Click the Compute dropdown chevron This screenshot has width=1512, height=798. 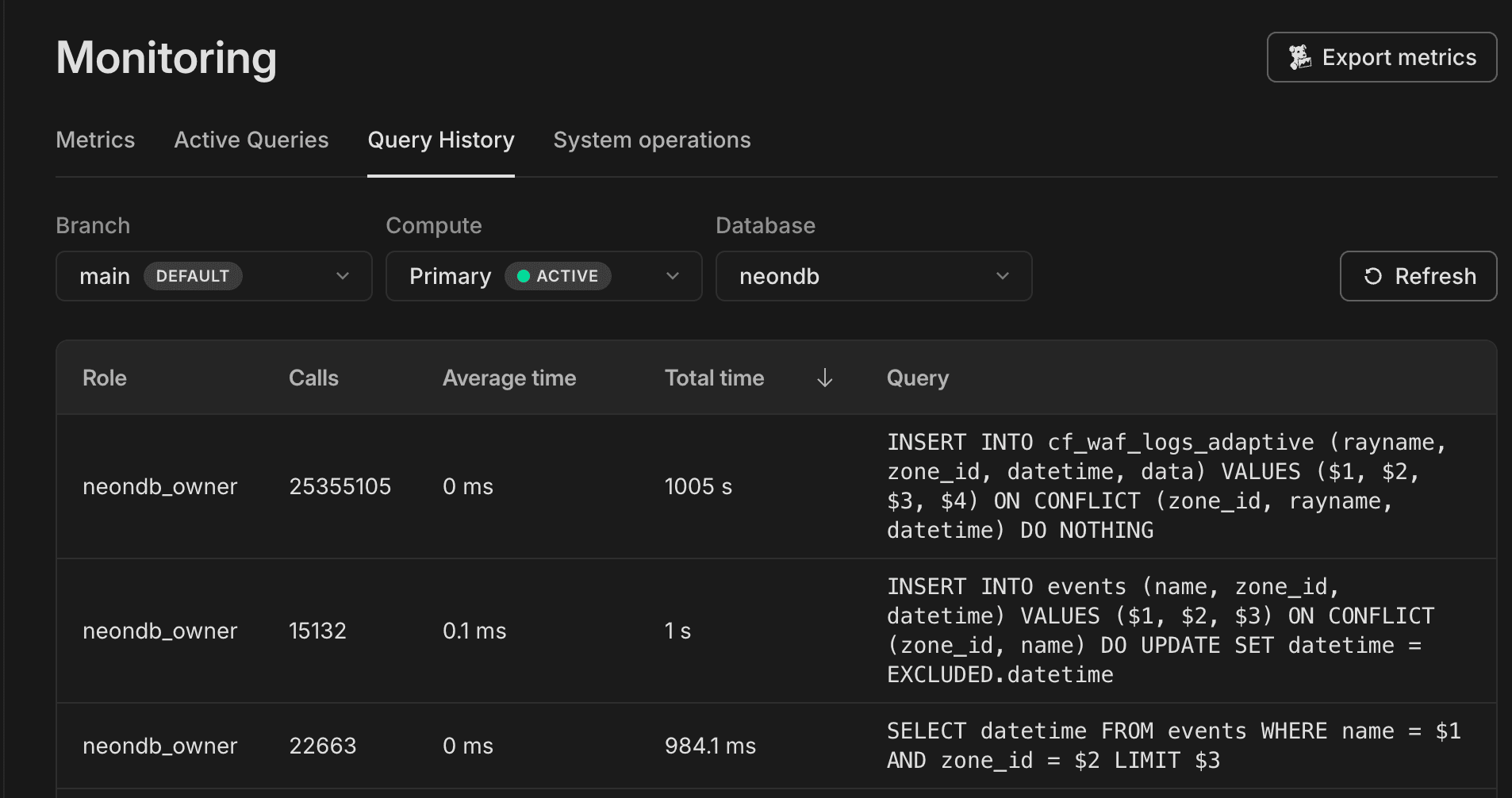[x=673, y=276]
